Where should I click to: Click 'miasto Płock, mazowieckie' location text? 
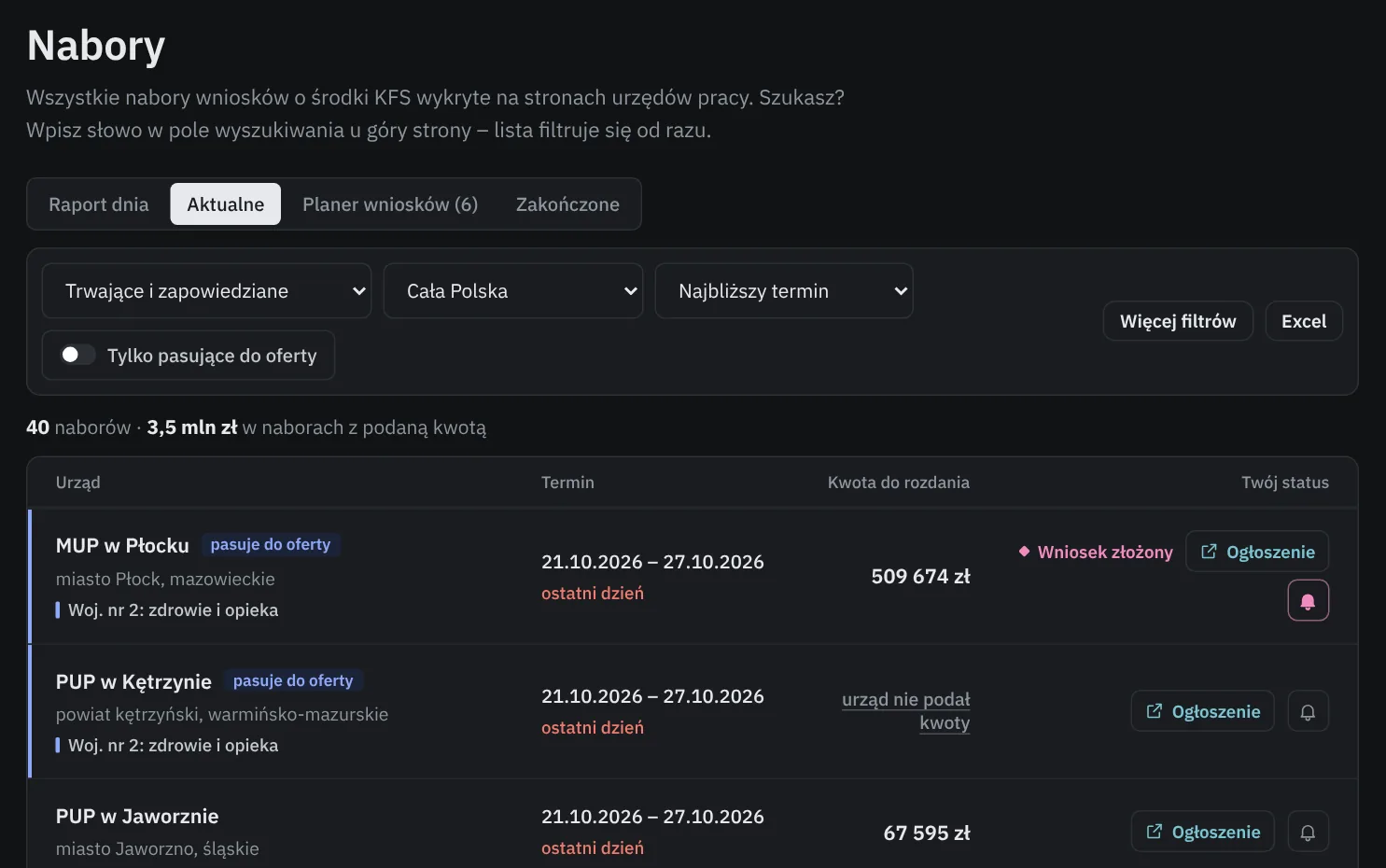point(165,579)
